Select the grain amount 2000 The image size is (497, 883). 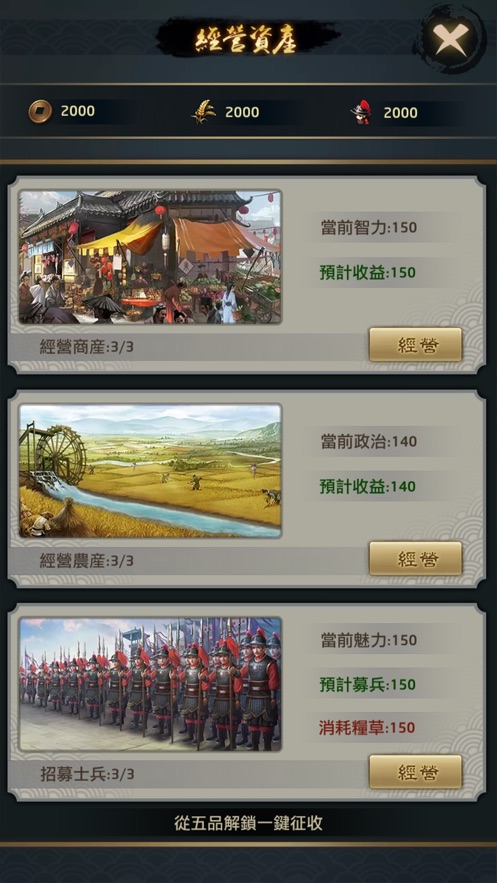point(242,112)
